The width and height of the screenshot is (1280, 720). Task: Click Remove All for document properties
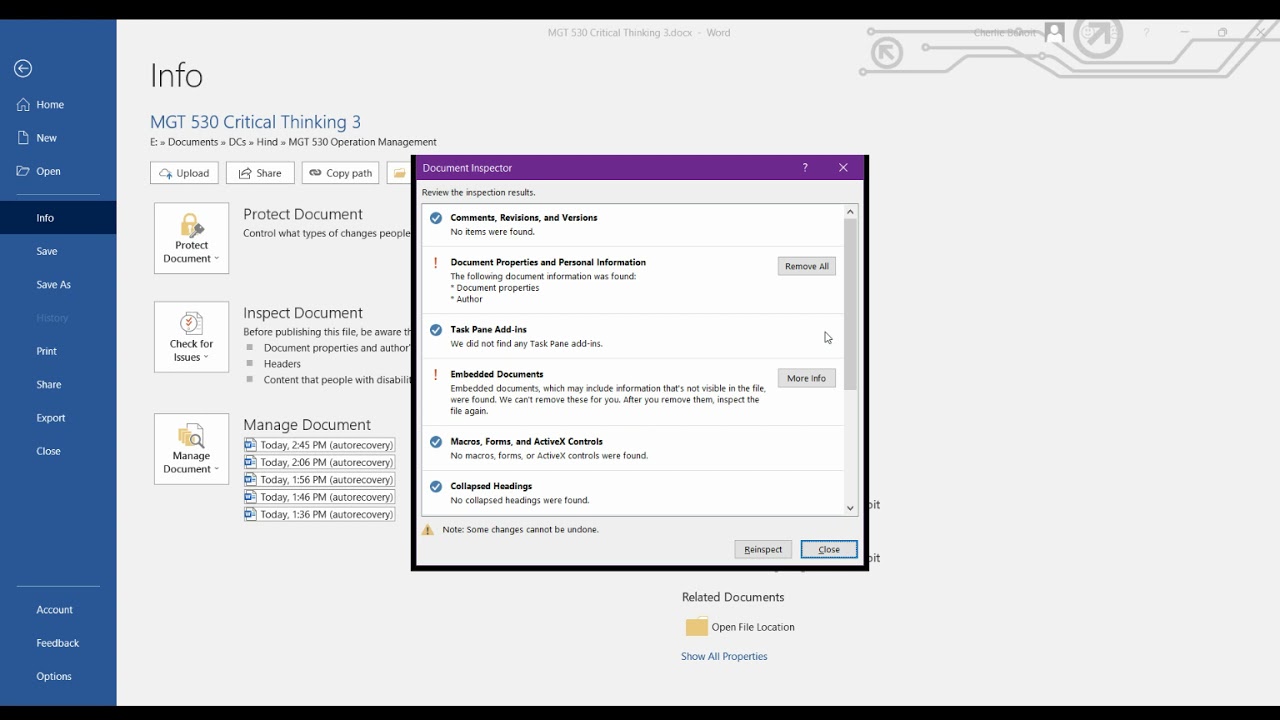pos(806,266)
